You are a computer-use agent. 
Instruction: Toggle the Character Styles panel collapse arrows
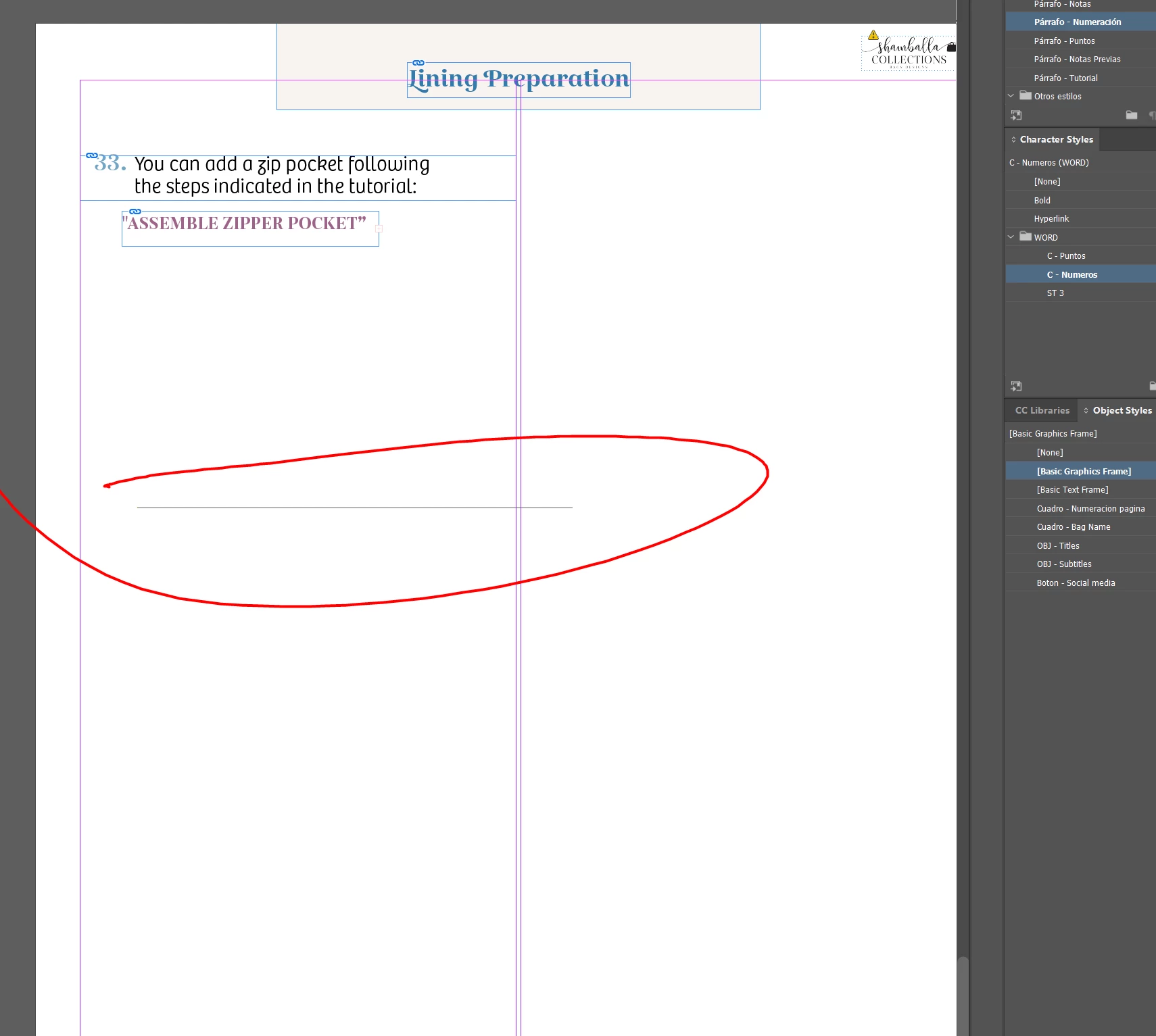(1013, 140)
